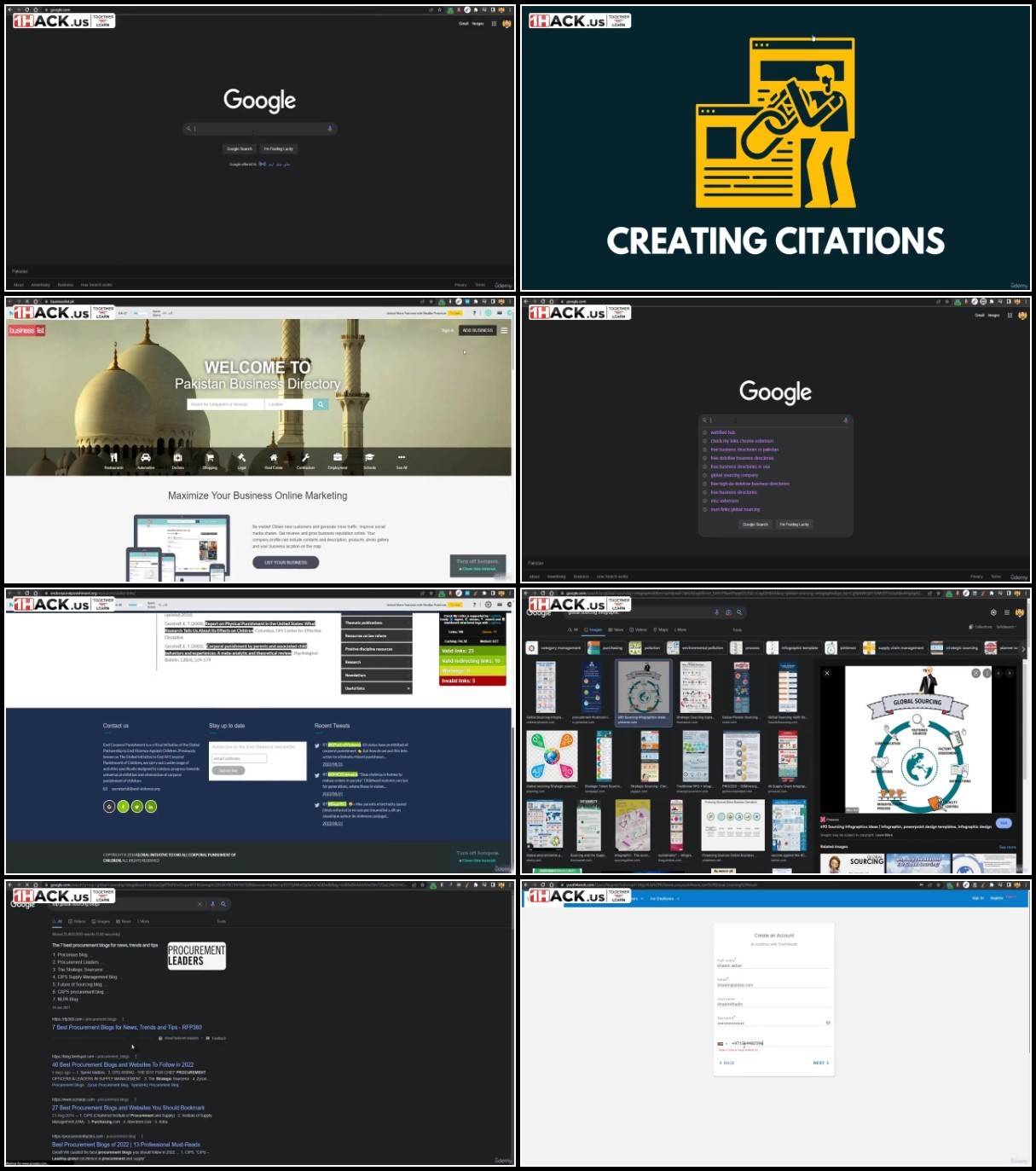Open the Shopping cart category in Business Directory

[210, 461]
